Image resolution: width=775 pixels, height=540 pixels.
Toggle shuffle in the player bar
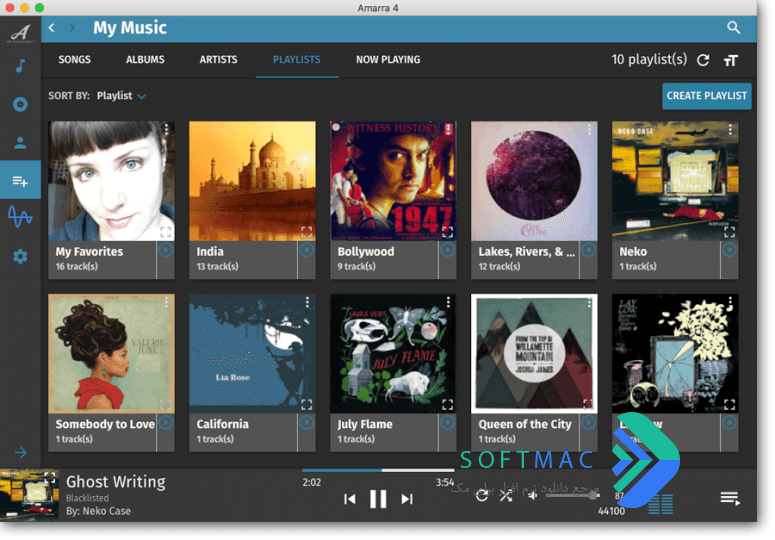coord(506,496)
